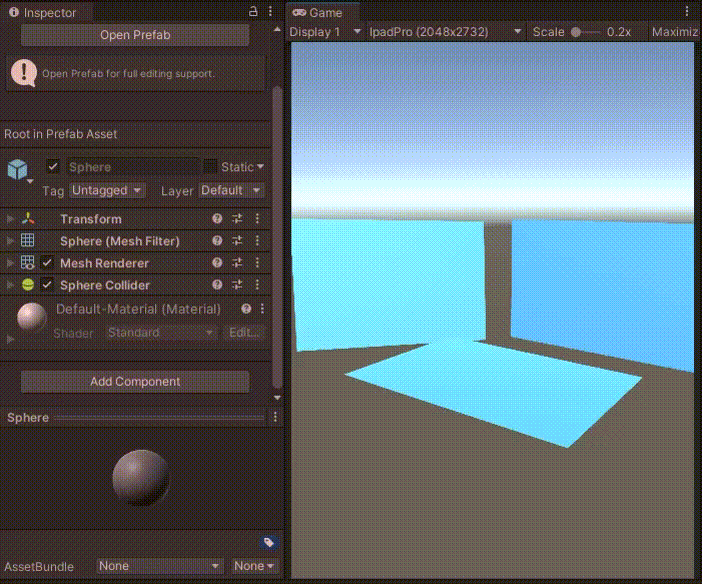
Task: Click the blue asset label tag icon
Action: [269, 543]
